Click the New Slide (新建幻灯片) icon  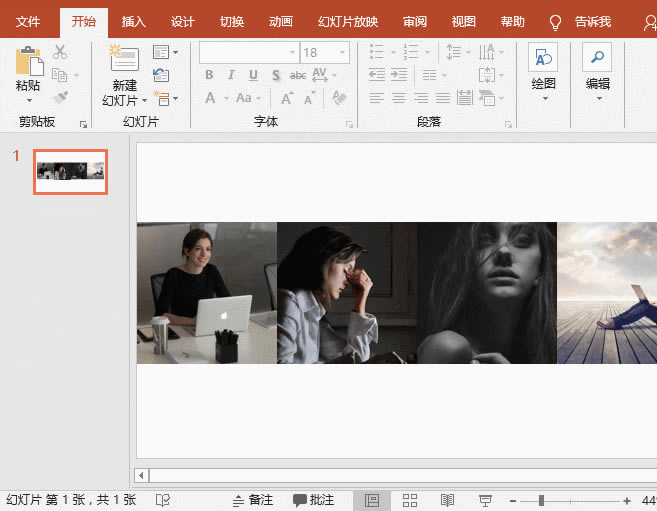124,60
